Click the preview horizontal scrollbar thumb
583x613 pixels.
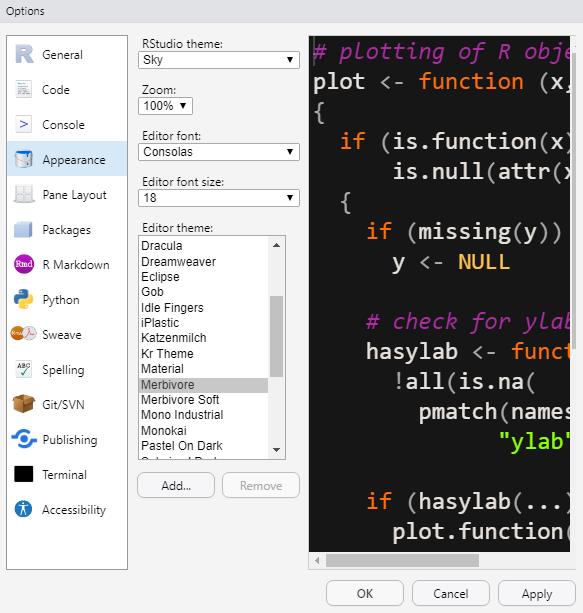[402, 560]
